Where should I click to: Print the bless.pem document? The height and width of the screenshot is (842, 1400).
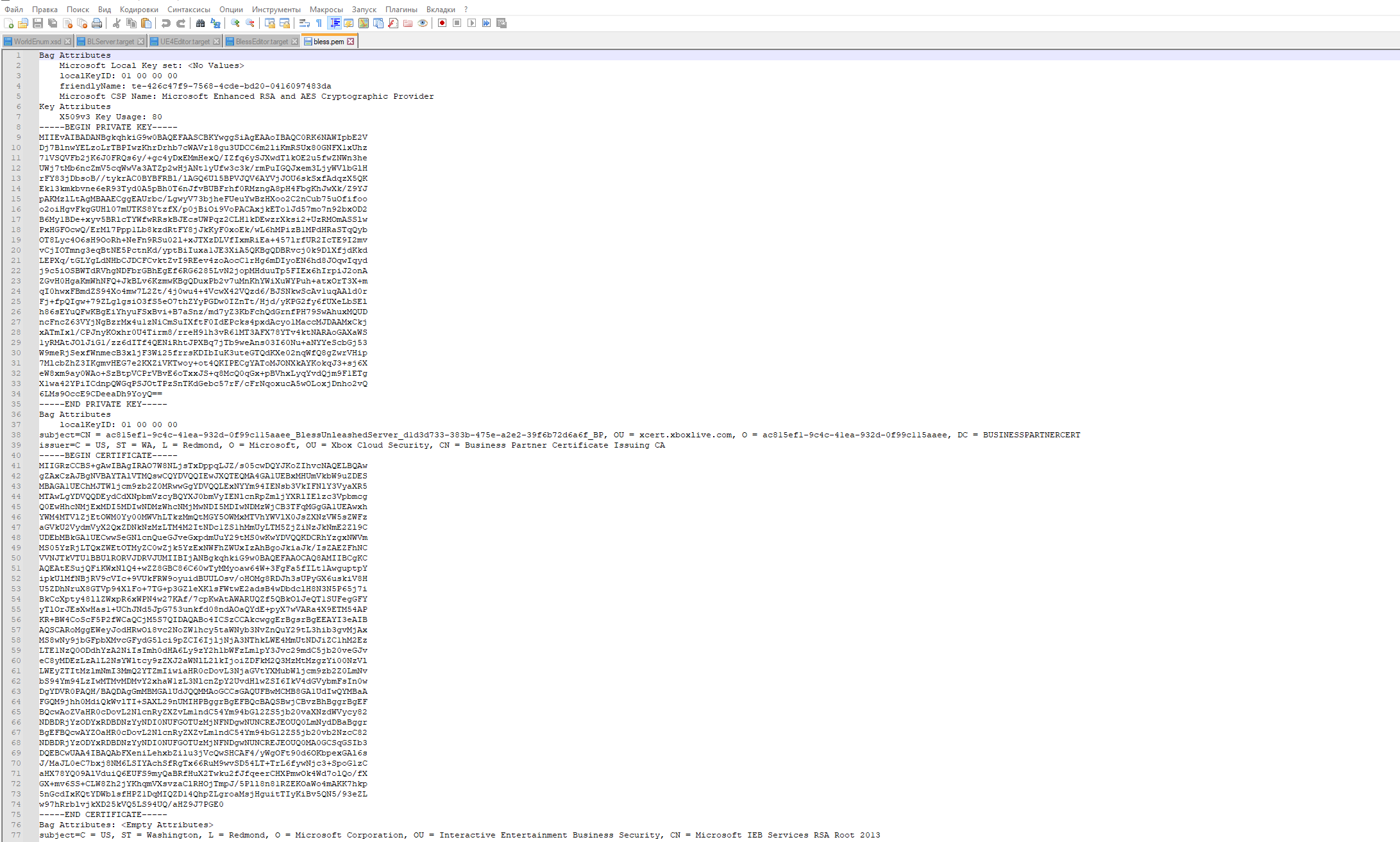coord(96,23)
